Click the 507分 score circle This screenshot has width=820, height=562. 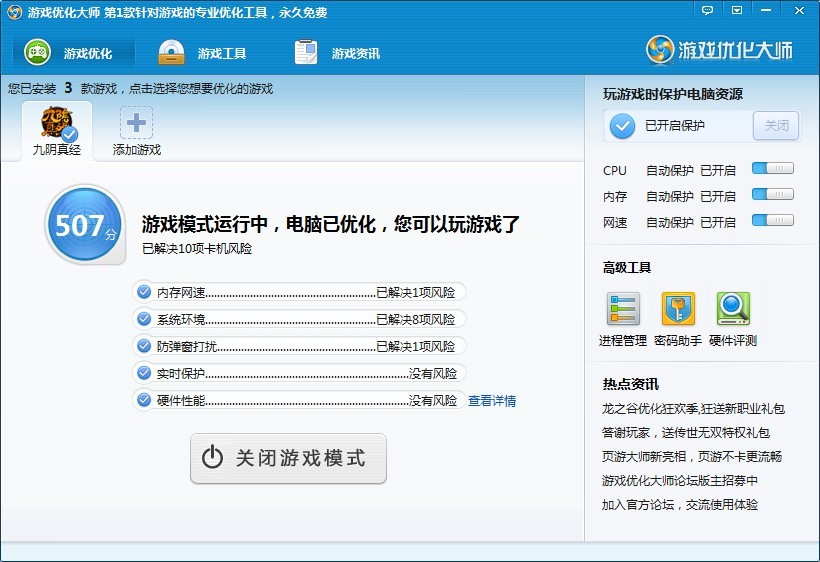coord(85,225)
